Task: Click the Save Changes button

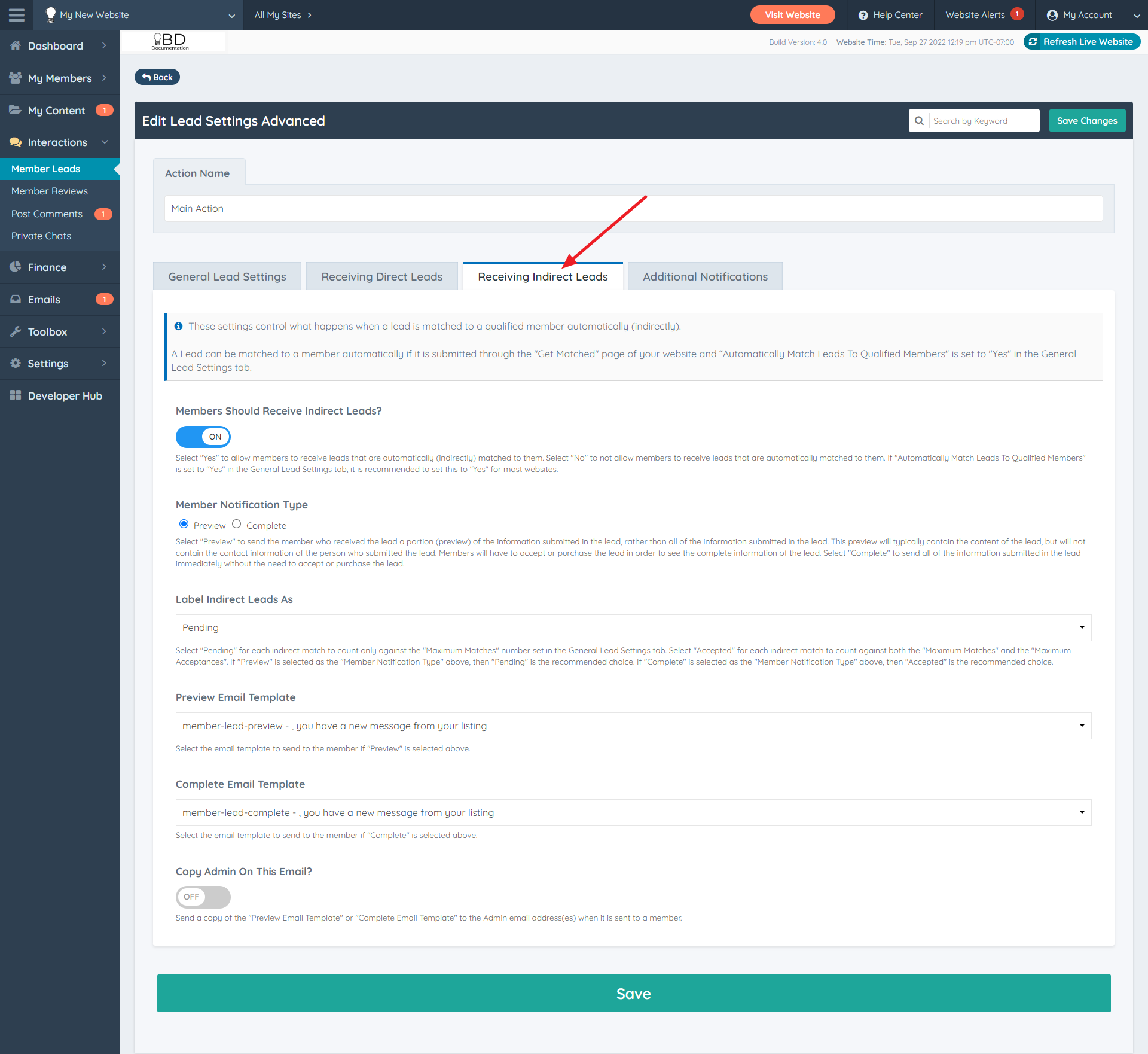Action: [x=1086, y=121]
